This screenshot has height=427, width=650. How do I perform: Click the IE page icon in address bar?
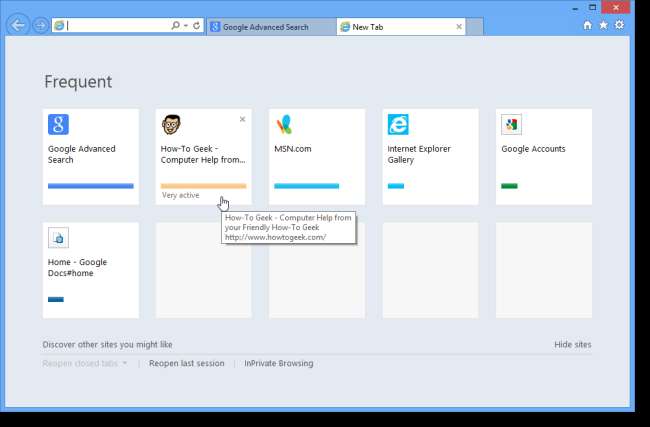[x=59, y=26]
